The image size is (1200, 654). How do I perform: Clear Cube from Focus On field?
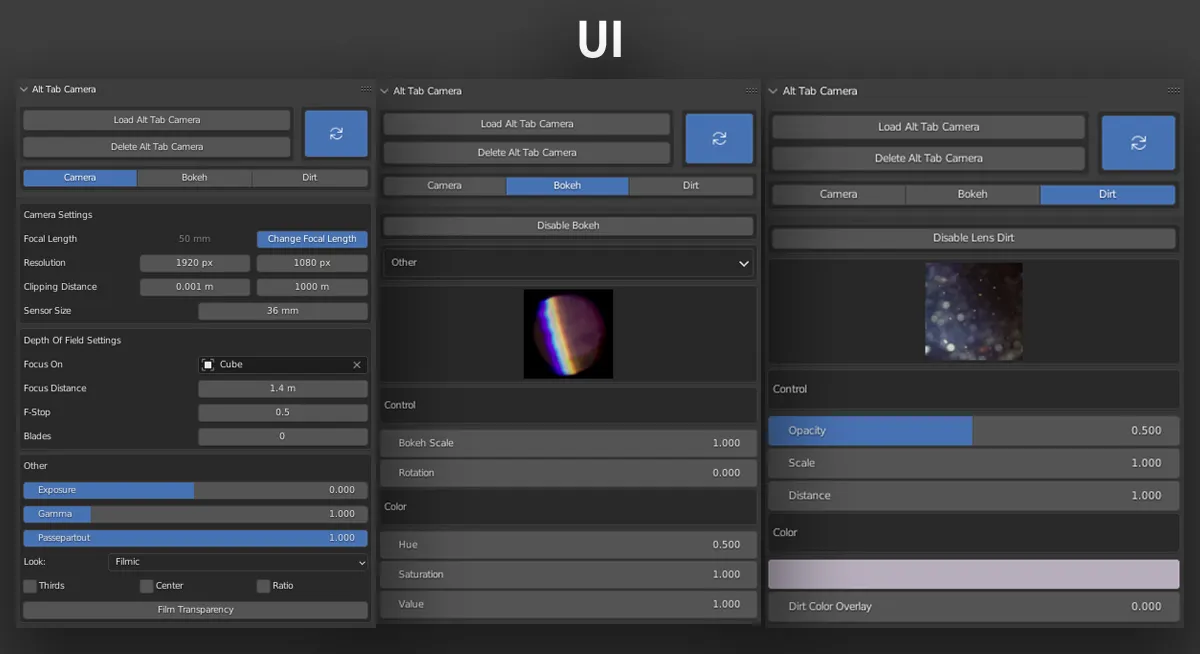(x=356, y=365)
